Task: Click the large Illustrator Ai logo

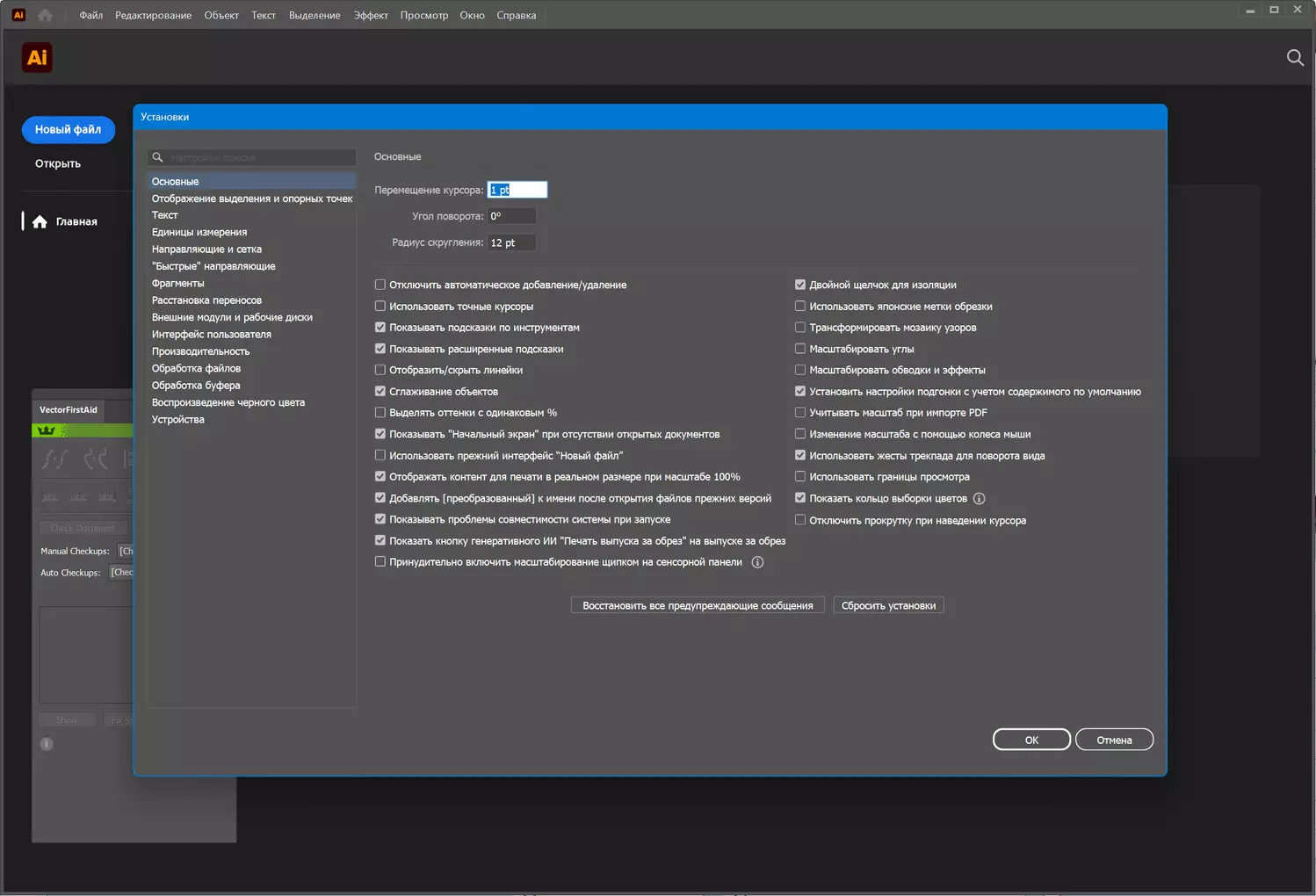Action: point(37,58)
